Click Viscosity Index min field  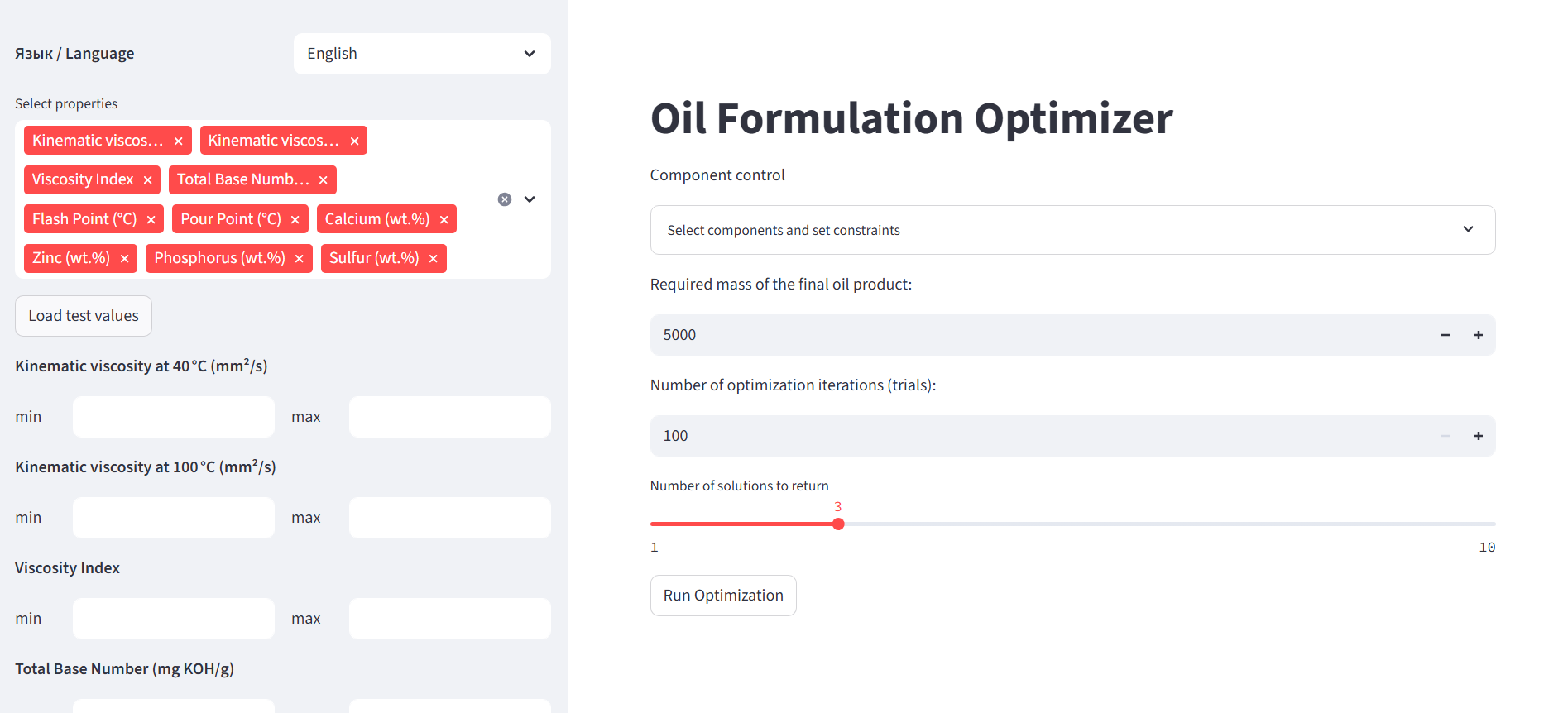click(x=174, y=619)
